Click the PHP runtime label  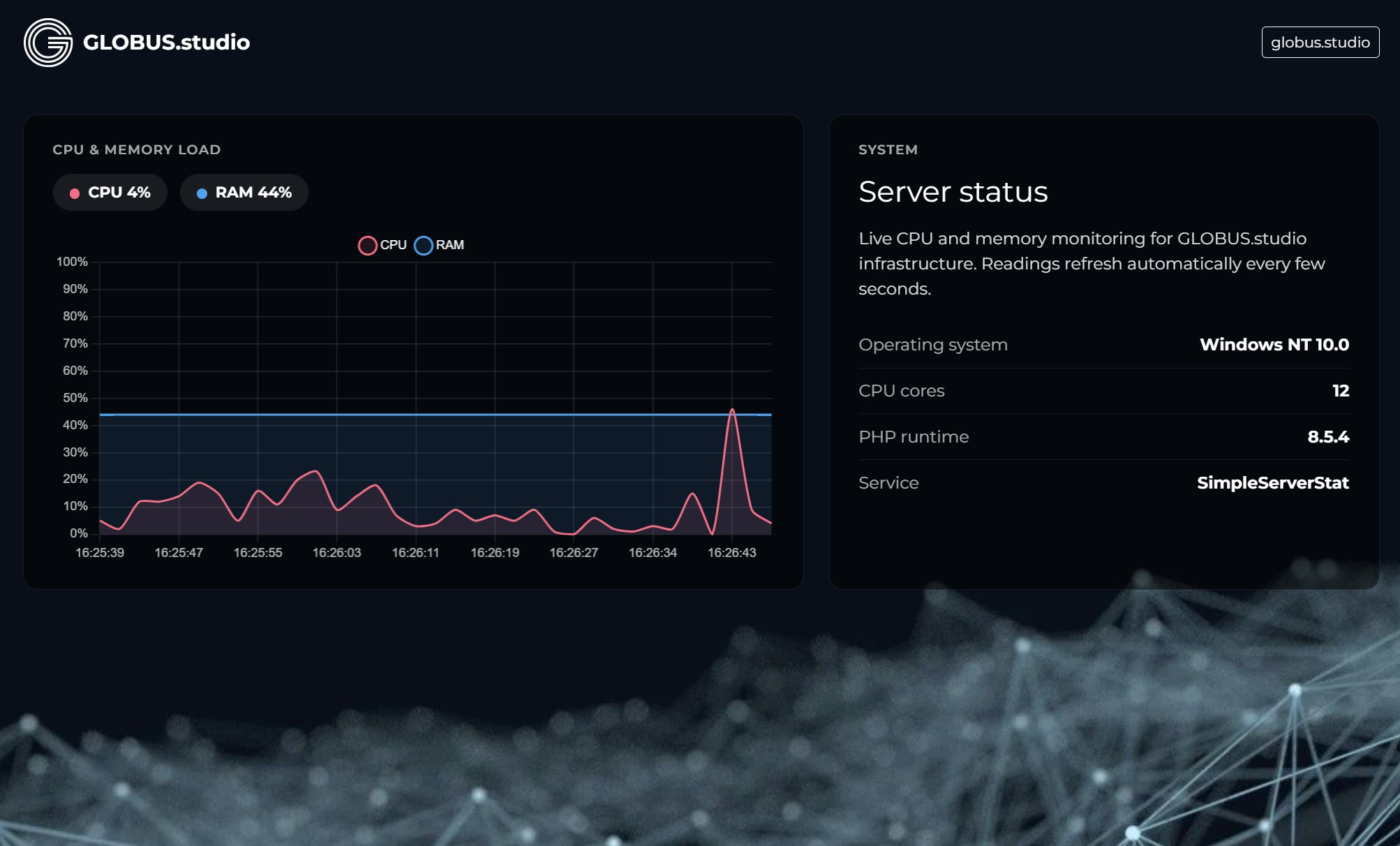tap(914, 437)
